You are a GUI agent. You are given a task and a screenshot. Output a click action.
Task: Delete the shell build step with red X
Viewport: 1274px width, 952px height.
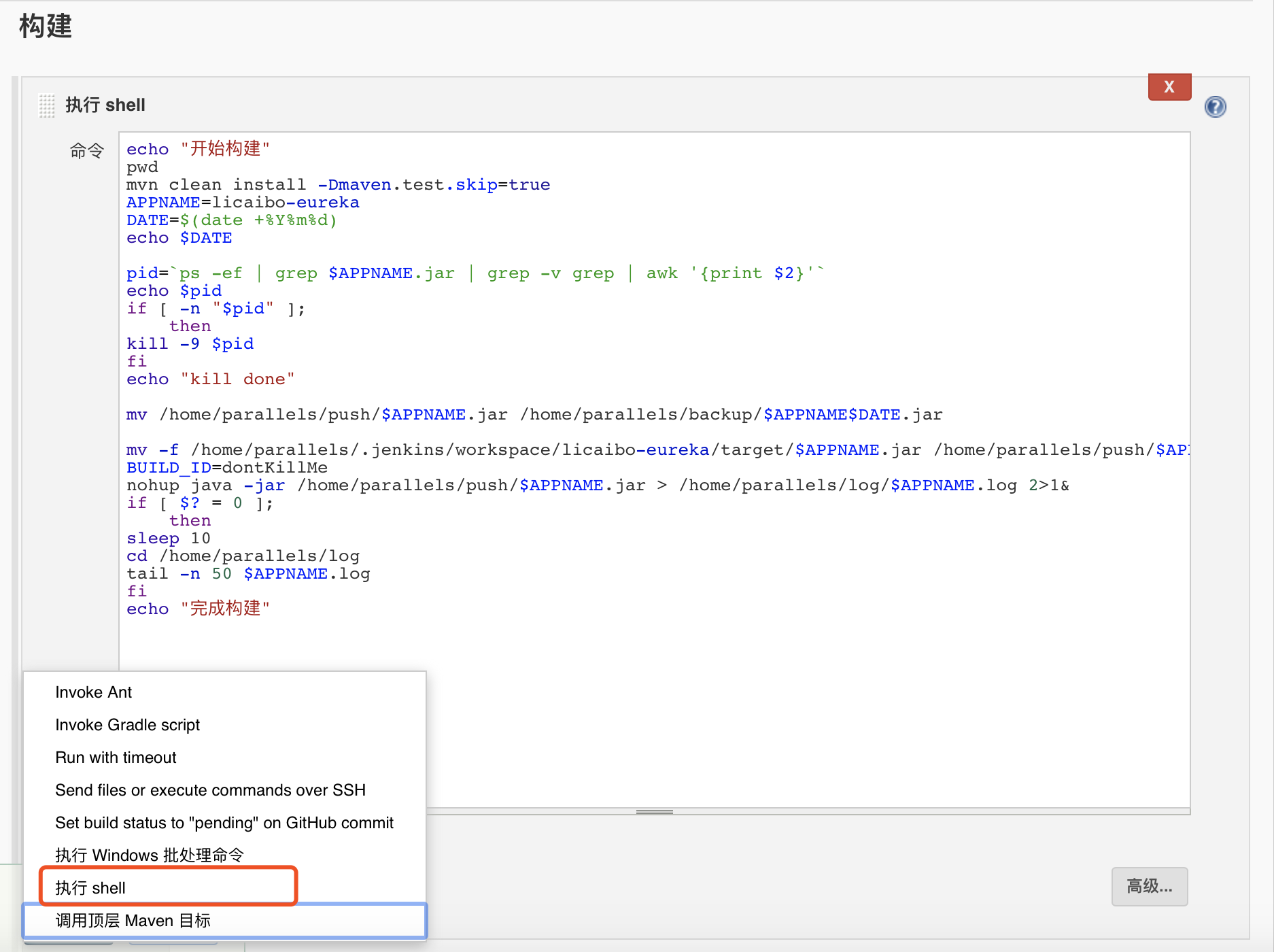[1169, 86]
